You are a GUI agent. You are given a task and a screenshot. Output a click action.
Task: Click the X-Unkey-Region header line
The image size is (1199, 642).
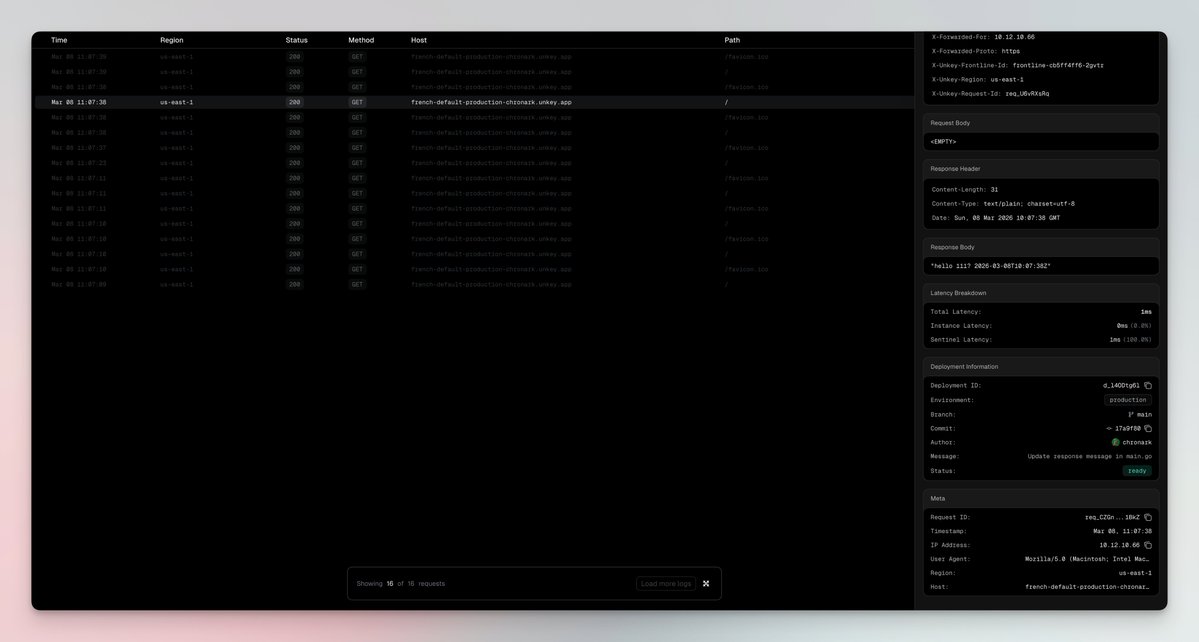tap(977, 79)
